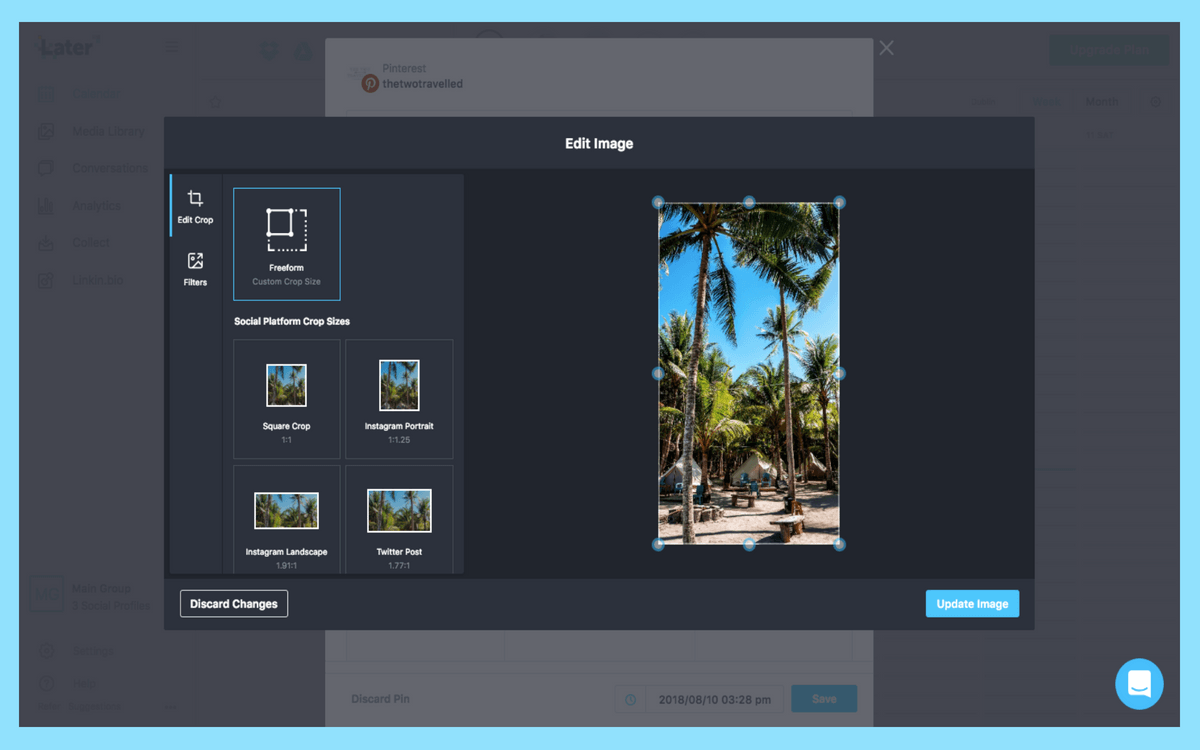1200x750 pixels.
Task: Click the Discard Pin link
Action: coord(381,699)
